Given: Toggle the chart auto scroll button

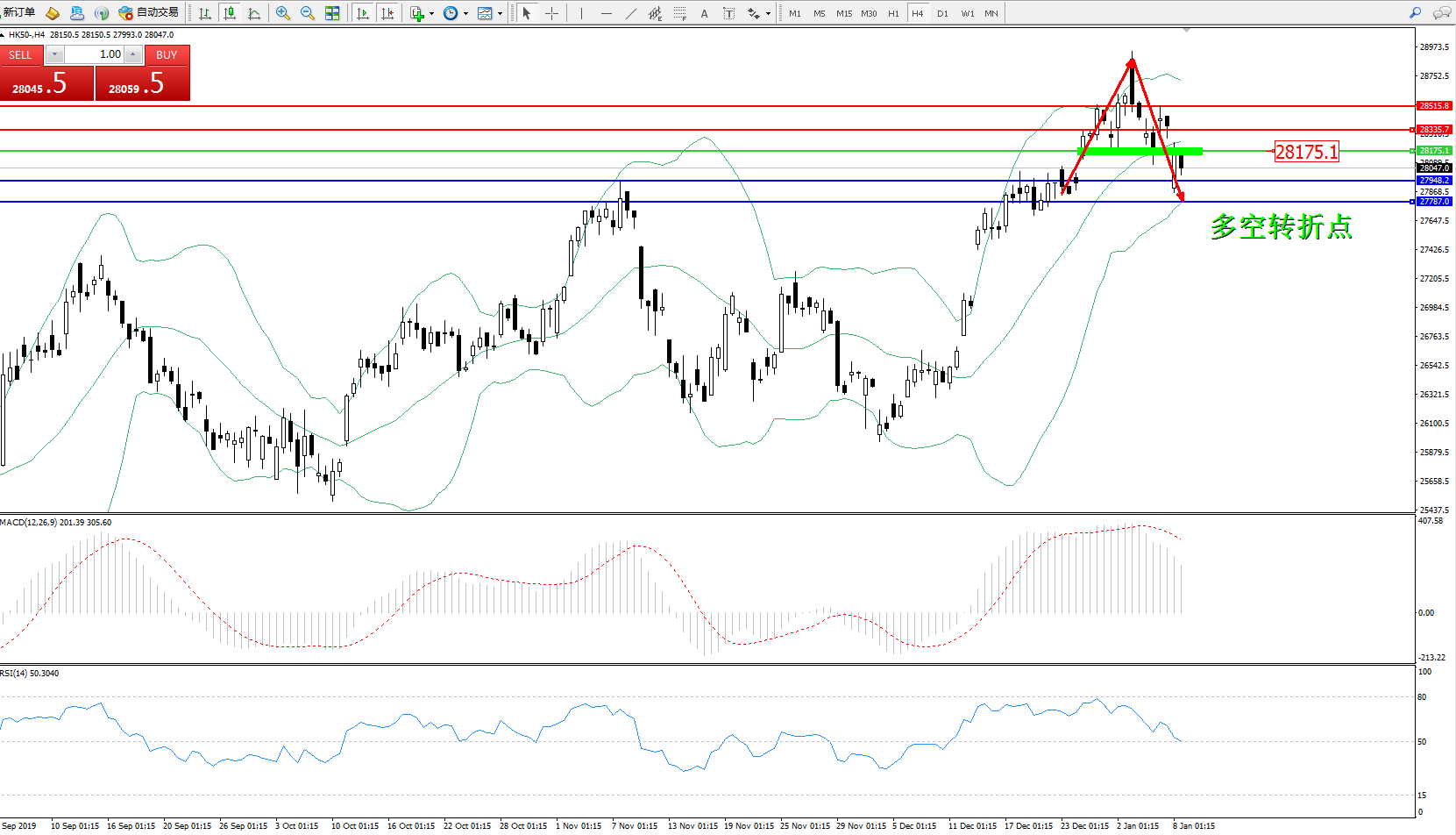Looking at the screenshot, I should pyautogui.click(x=363, y=13).
